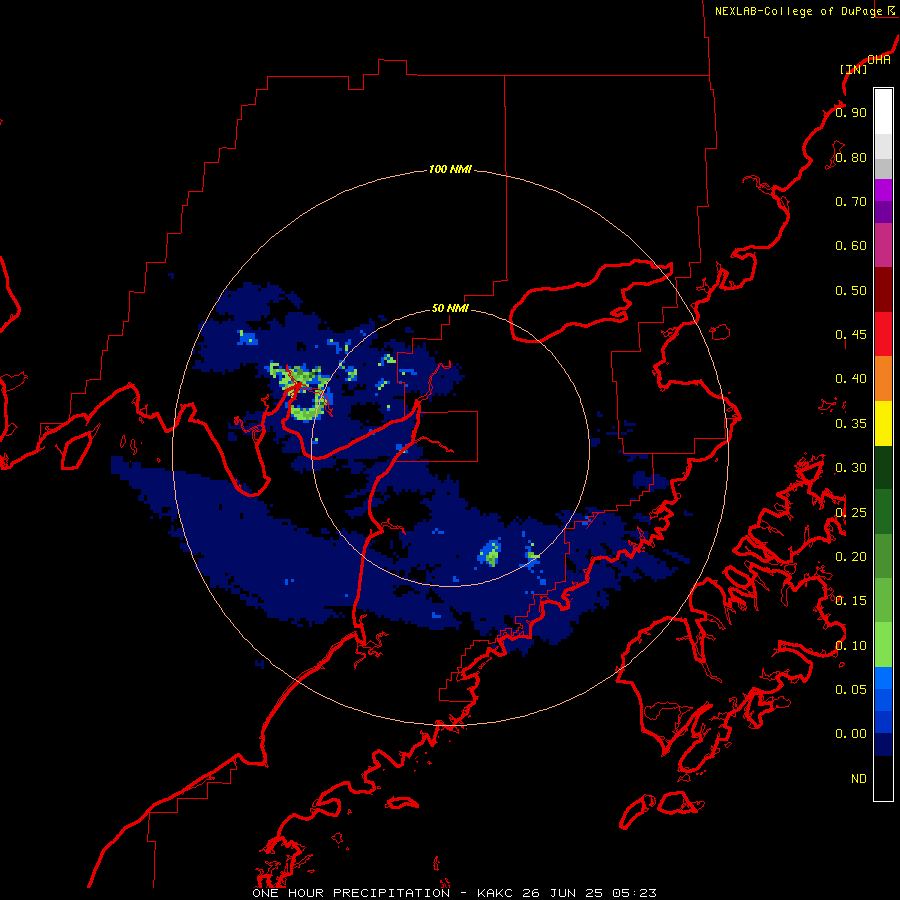This screenshot has height=900, width=900.
Task: Select the brightest light green swatch beside 0.10
Action: pyautogui.click(x=883, y=645)
